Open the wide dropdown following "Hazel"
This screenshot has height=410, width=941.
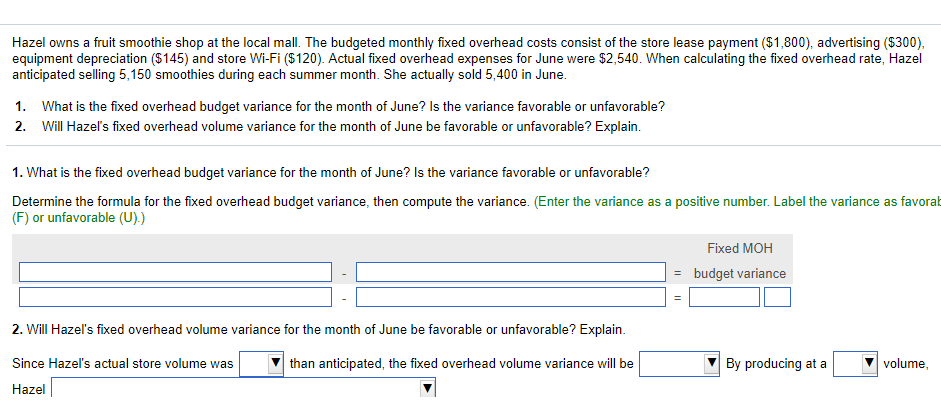point(243,389)
